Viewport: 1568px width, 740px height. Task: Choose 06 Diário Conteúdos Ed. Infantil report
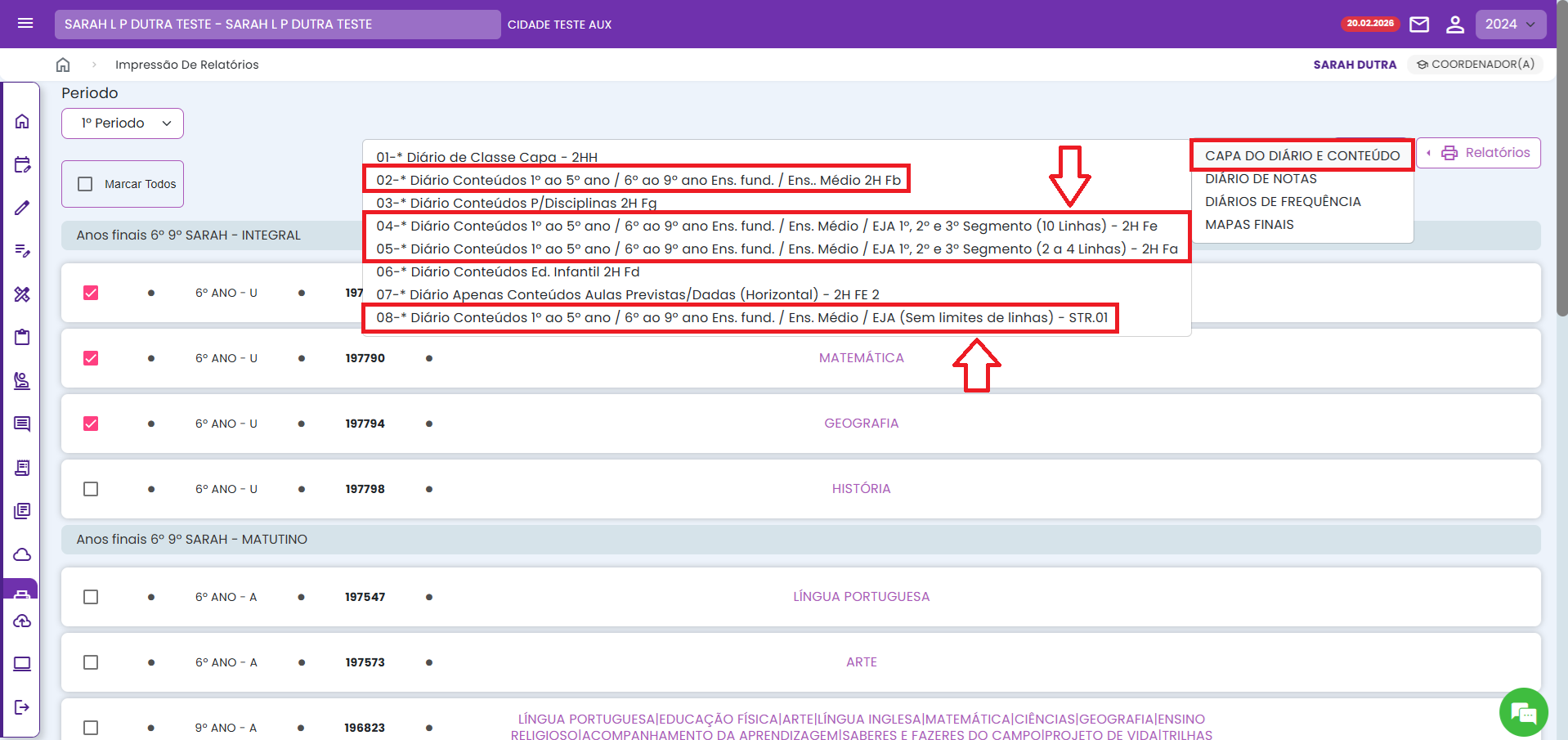tap(508, 271)
